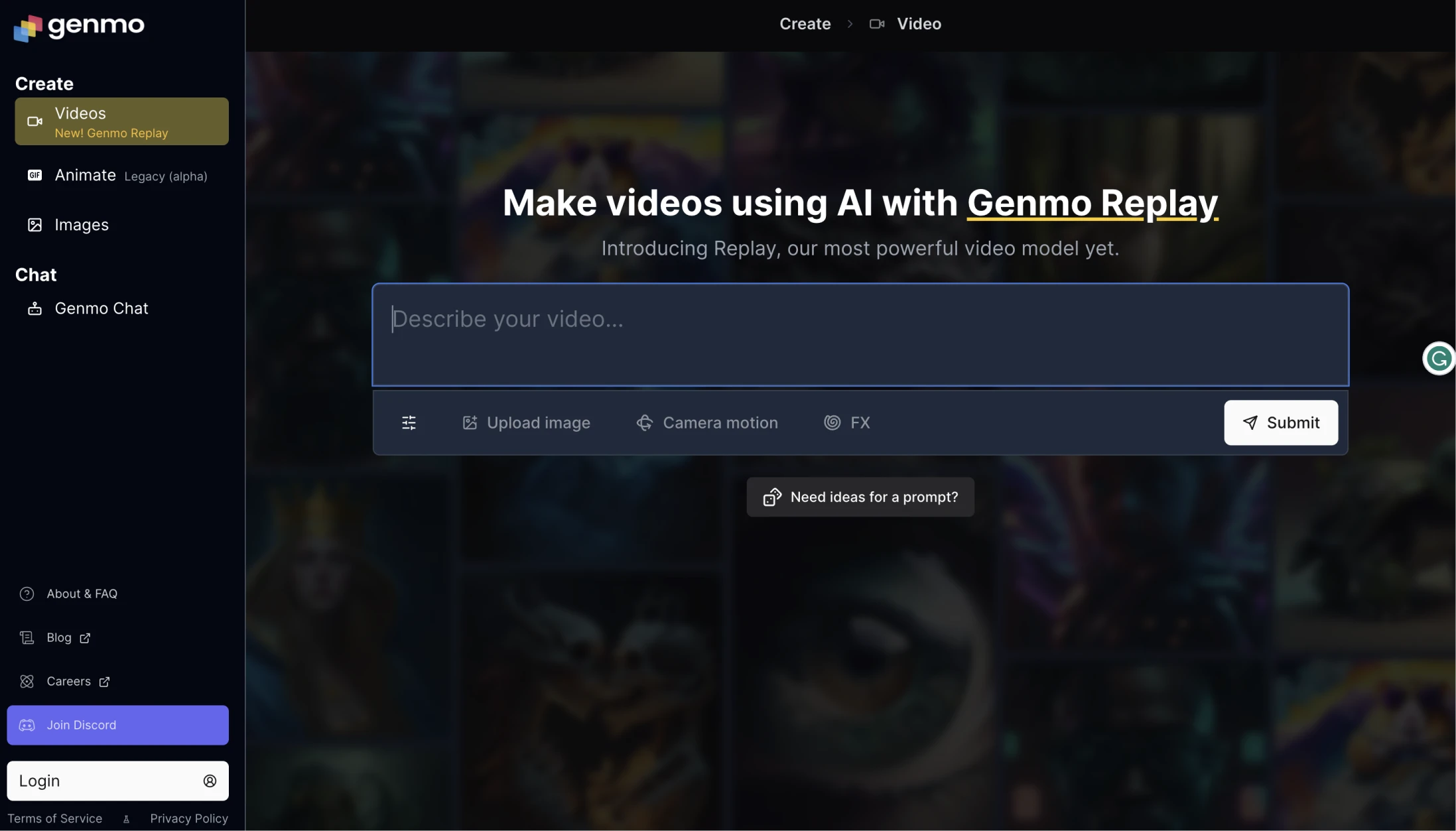
Task: Click the 'Introducing Replay' subtitle text
Action: pos(860,248)
